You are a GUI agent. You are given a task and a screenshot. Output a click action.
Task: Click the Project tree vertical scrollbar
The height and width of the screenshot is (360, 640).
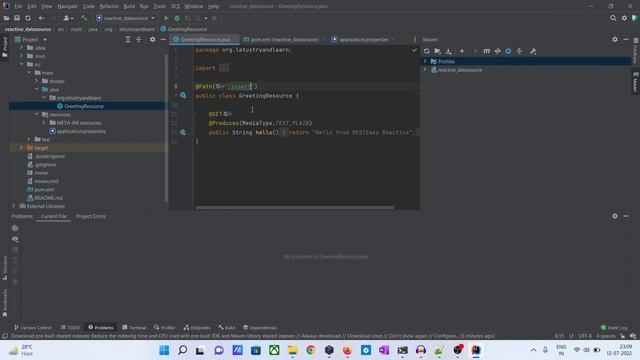click(x=166, y=127)
